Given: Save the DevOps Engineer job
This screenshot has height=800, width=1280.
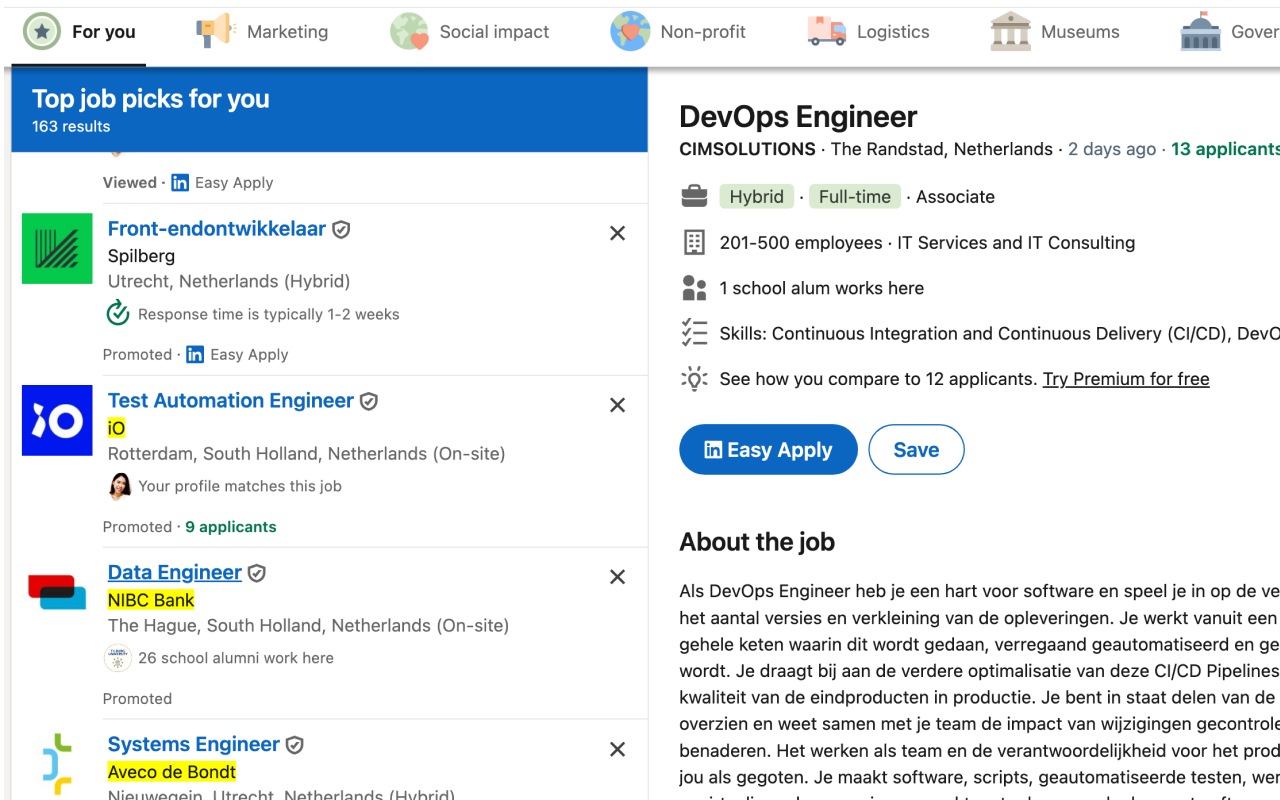Looking at the screenshot, I should pyautogui.click(x=916, y=450).
